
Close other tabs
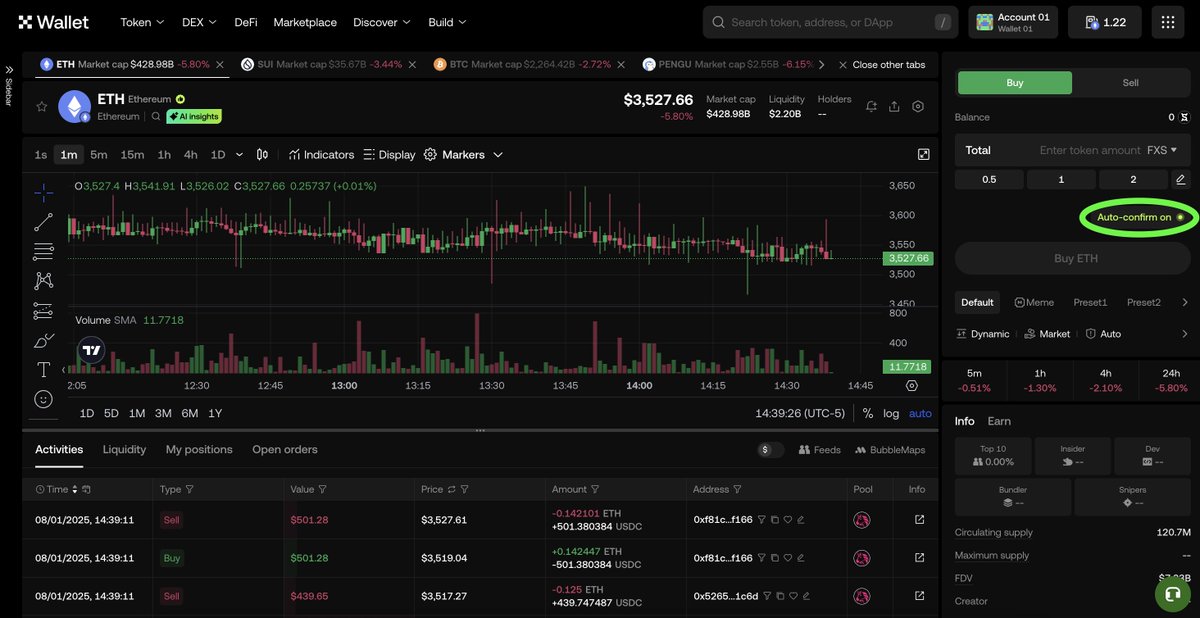tap(881, 64)
